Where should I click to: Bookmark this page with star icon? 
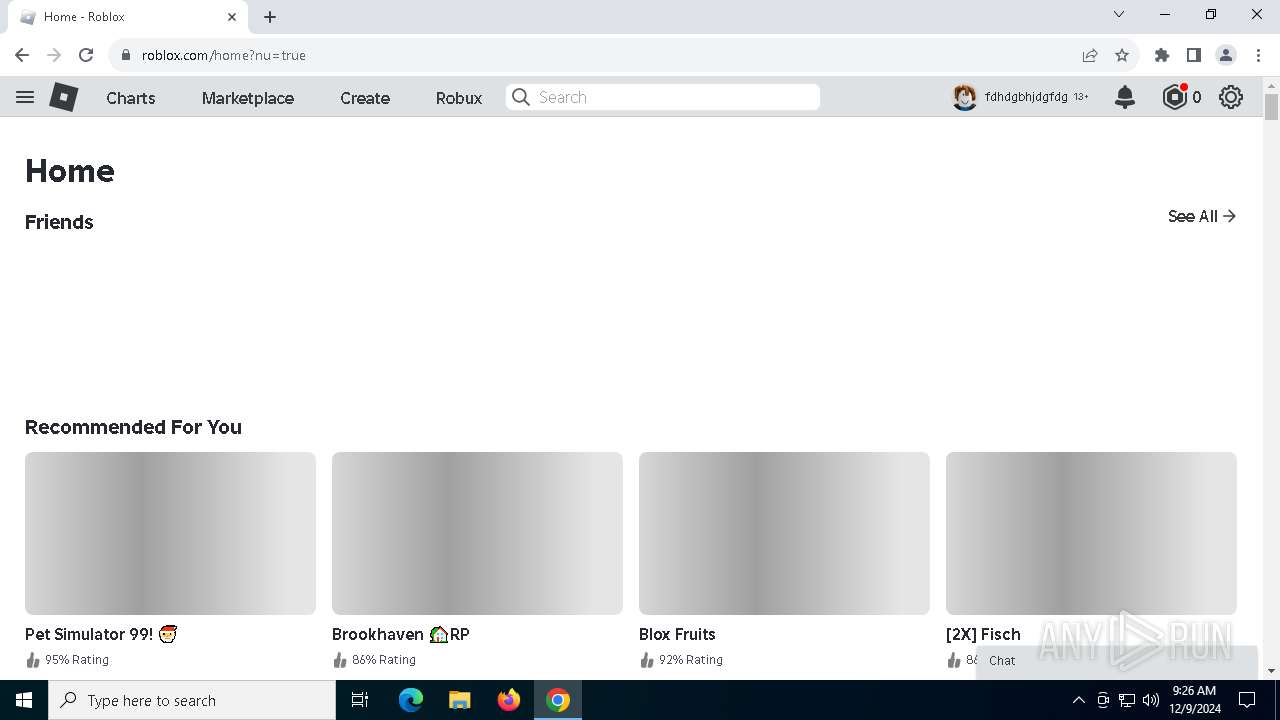coord(1122,55)
